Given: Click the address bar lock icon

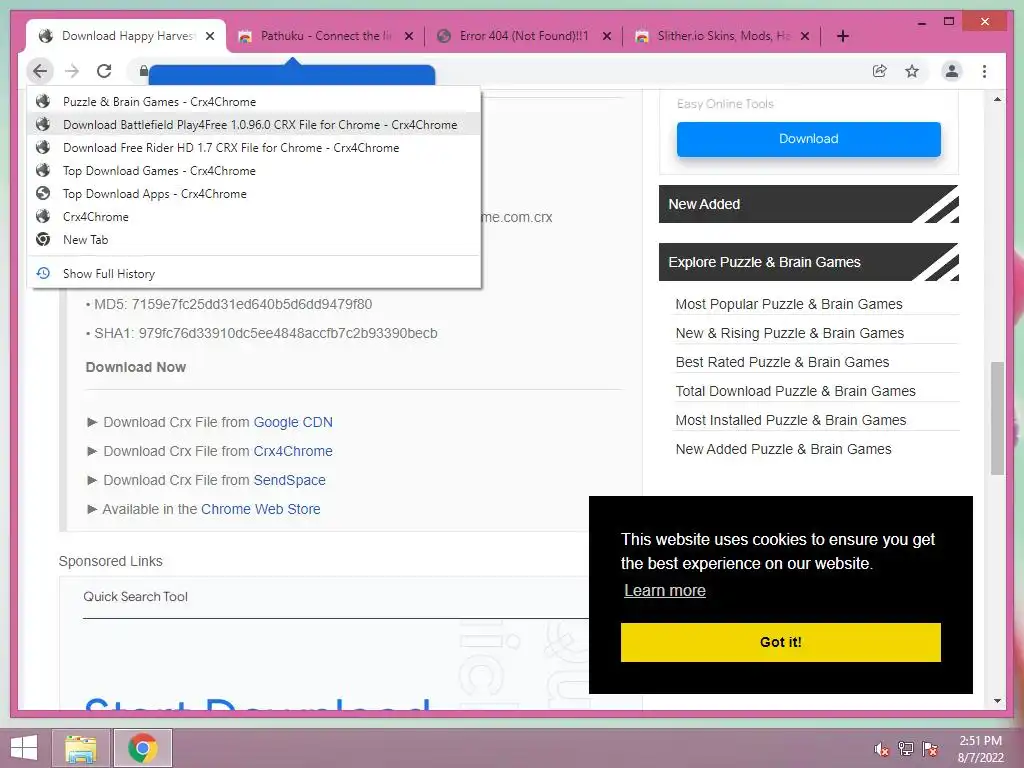Looking at the screenshot, I should [143, 71].
